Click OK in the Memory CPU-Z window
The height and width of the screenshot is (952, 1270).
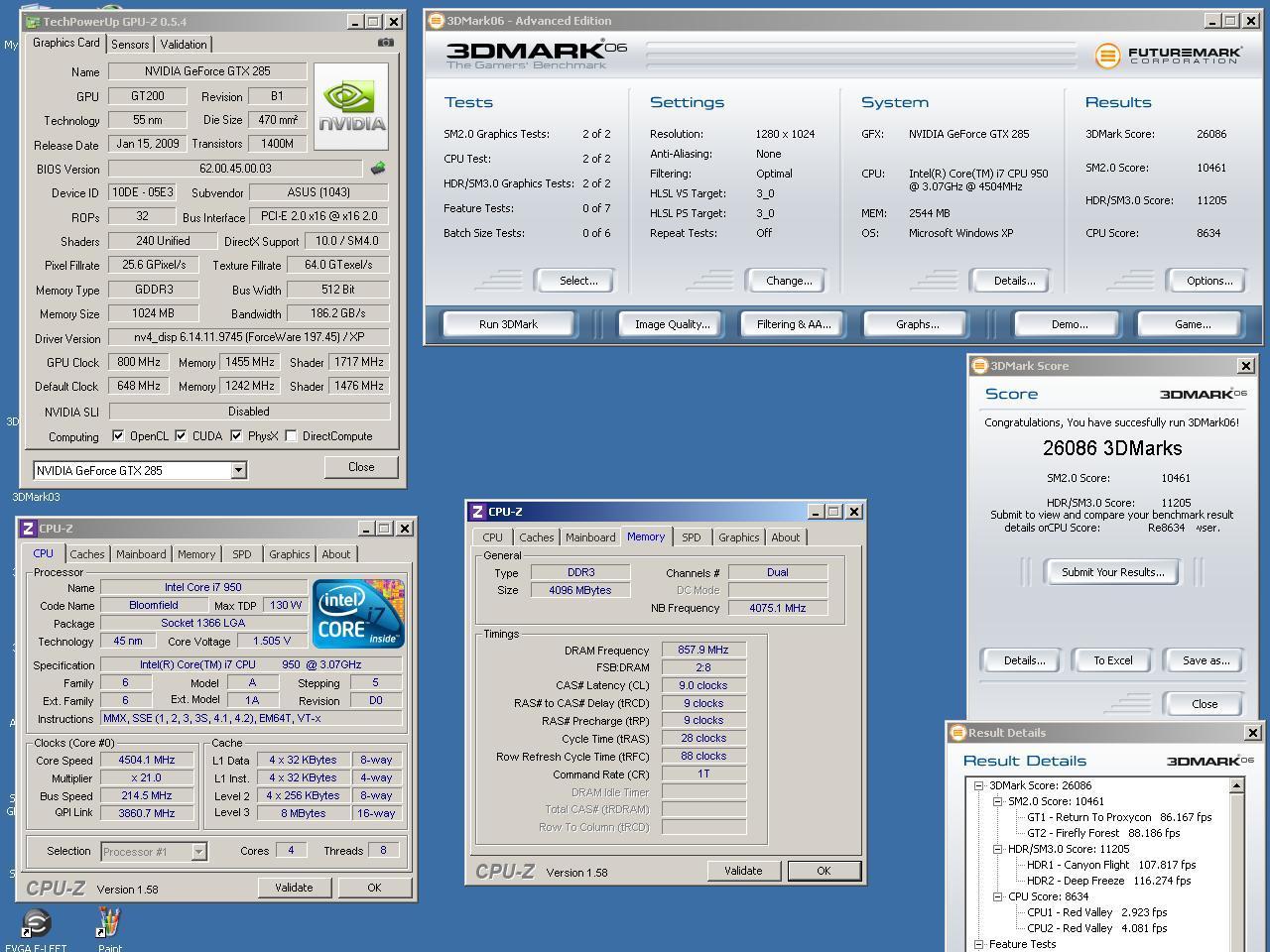tap(824, 871)
